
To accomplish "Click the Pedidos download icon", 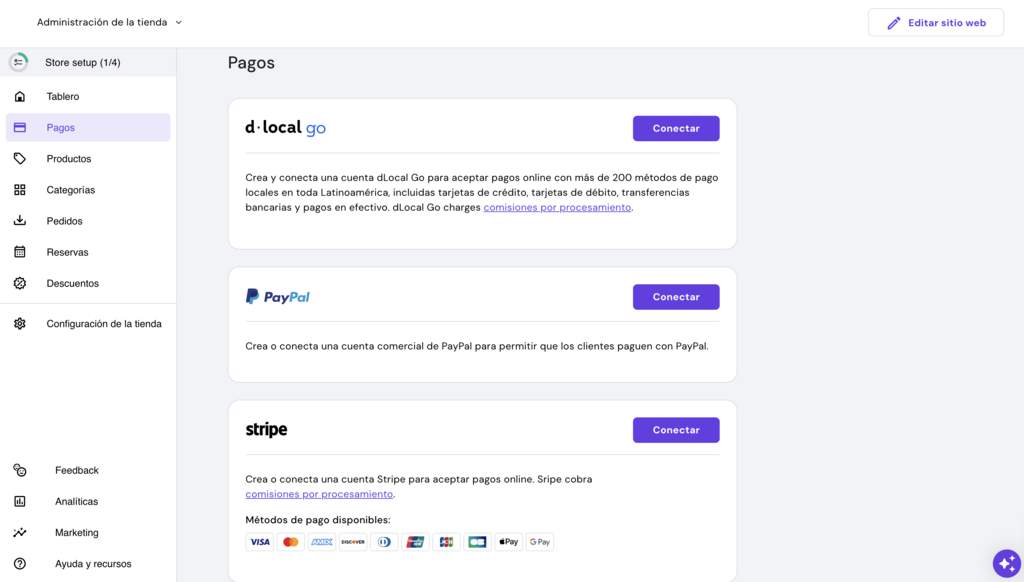I will click(20, 220).
